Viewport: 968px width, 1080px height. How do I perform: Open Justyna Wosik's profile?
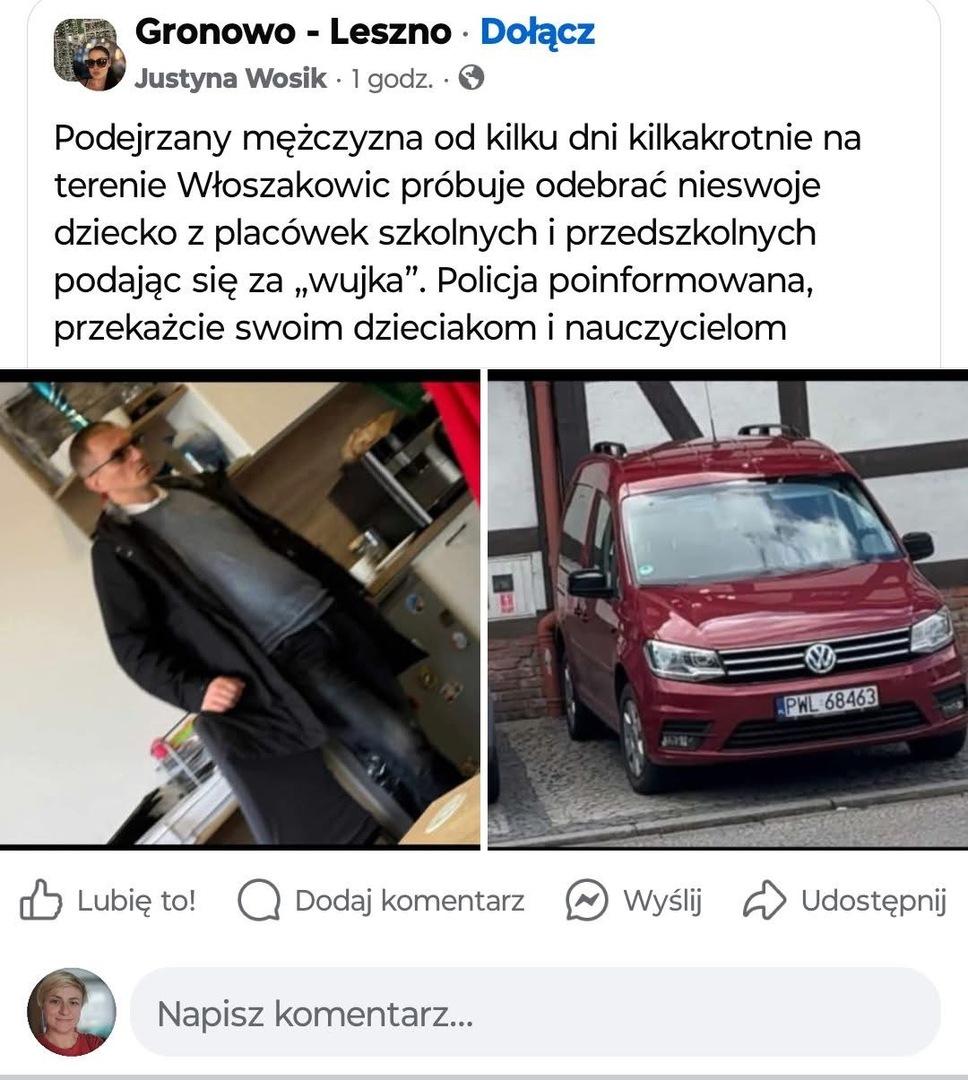pos(230,79)
